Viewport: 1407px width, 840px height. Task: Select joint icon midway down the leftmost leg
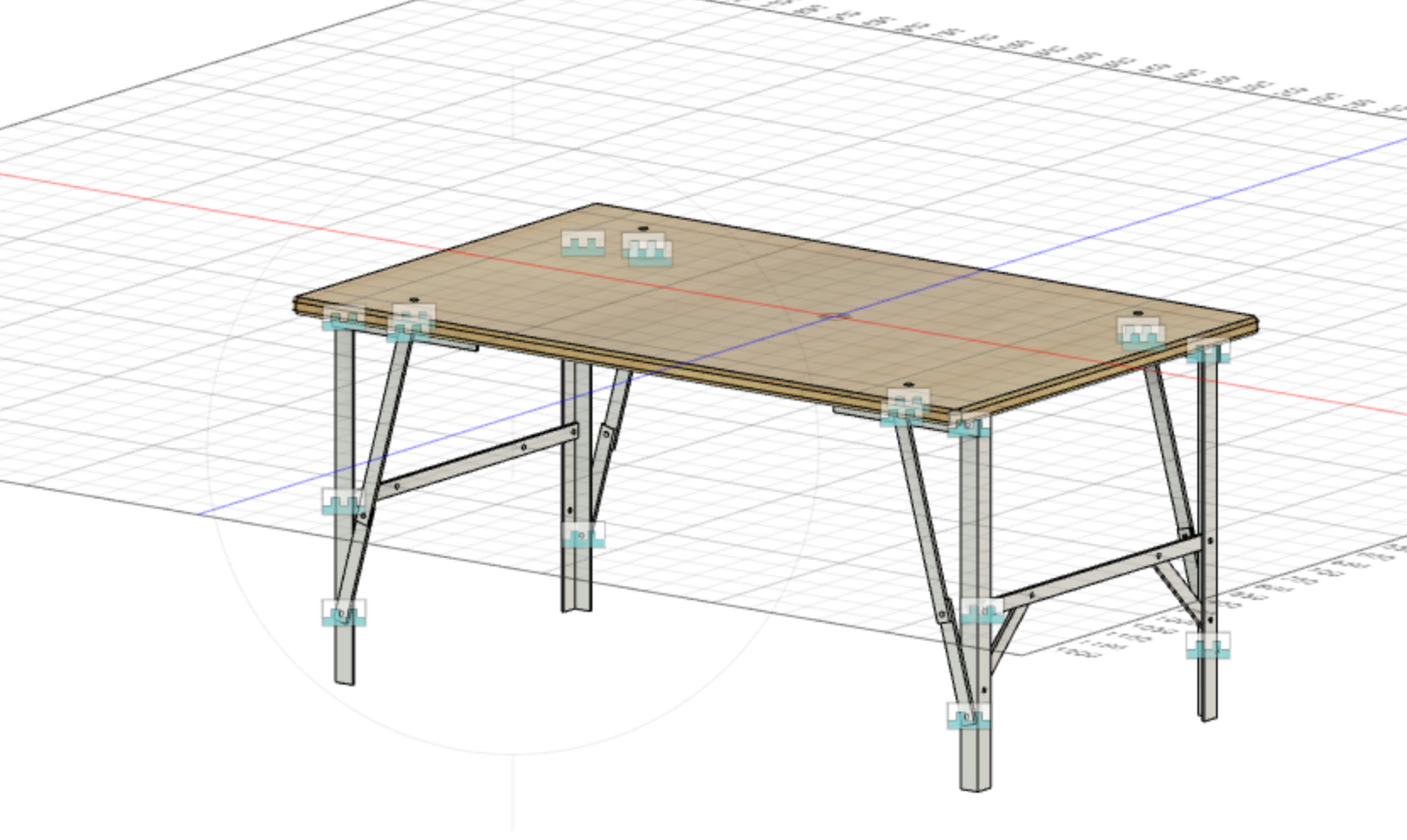[342, 502]
